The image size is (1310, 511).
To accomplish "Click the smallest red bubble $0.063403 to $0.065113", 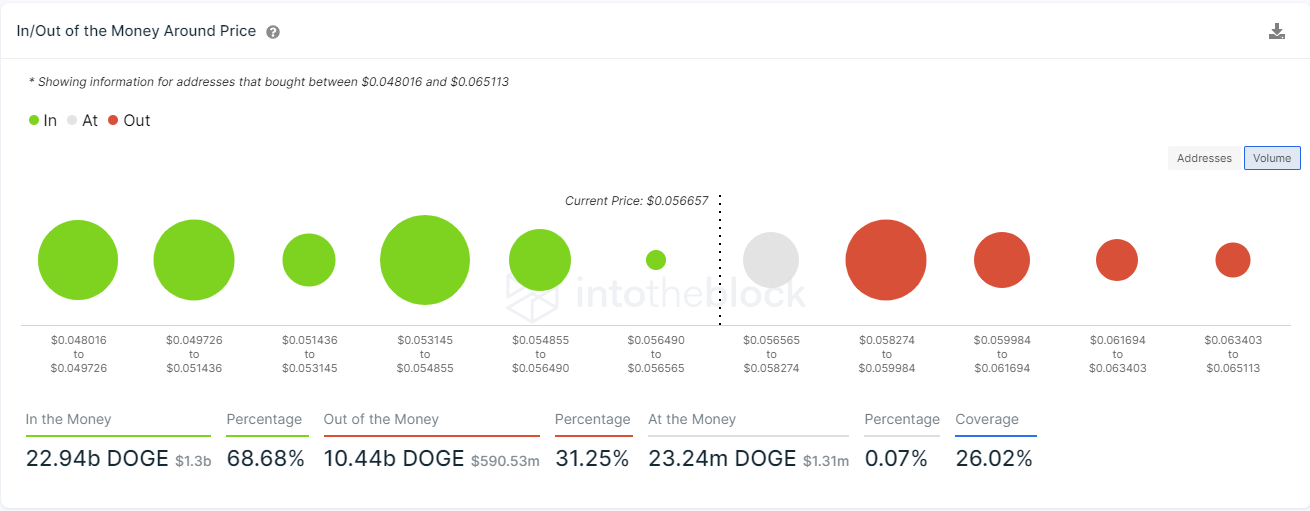I will point(1233,260).
